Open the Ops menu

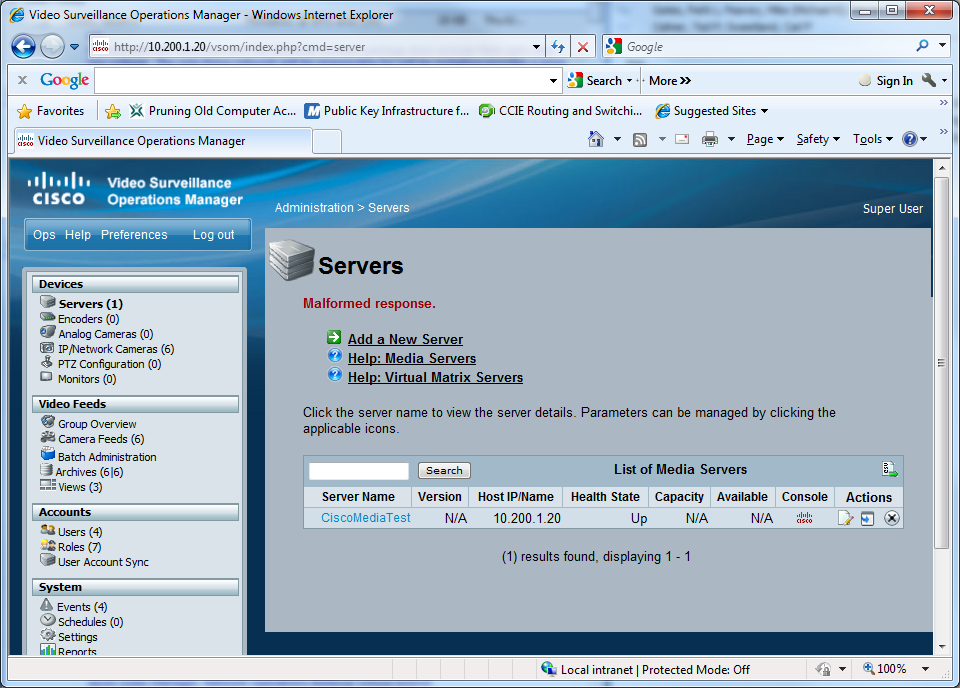tap(44, 234)
